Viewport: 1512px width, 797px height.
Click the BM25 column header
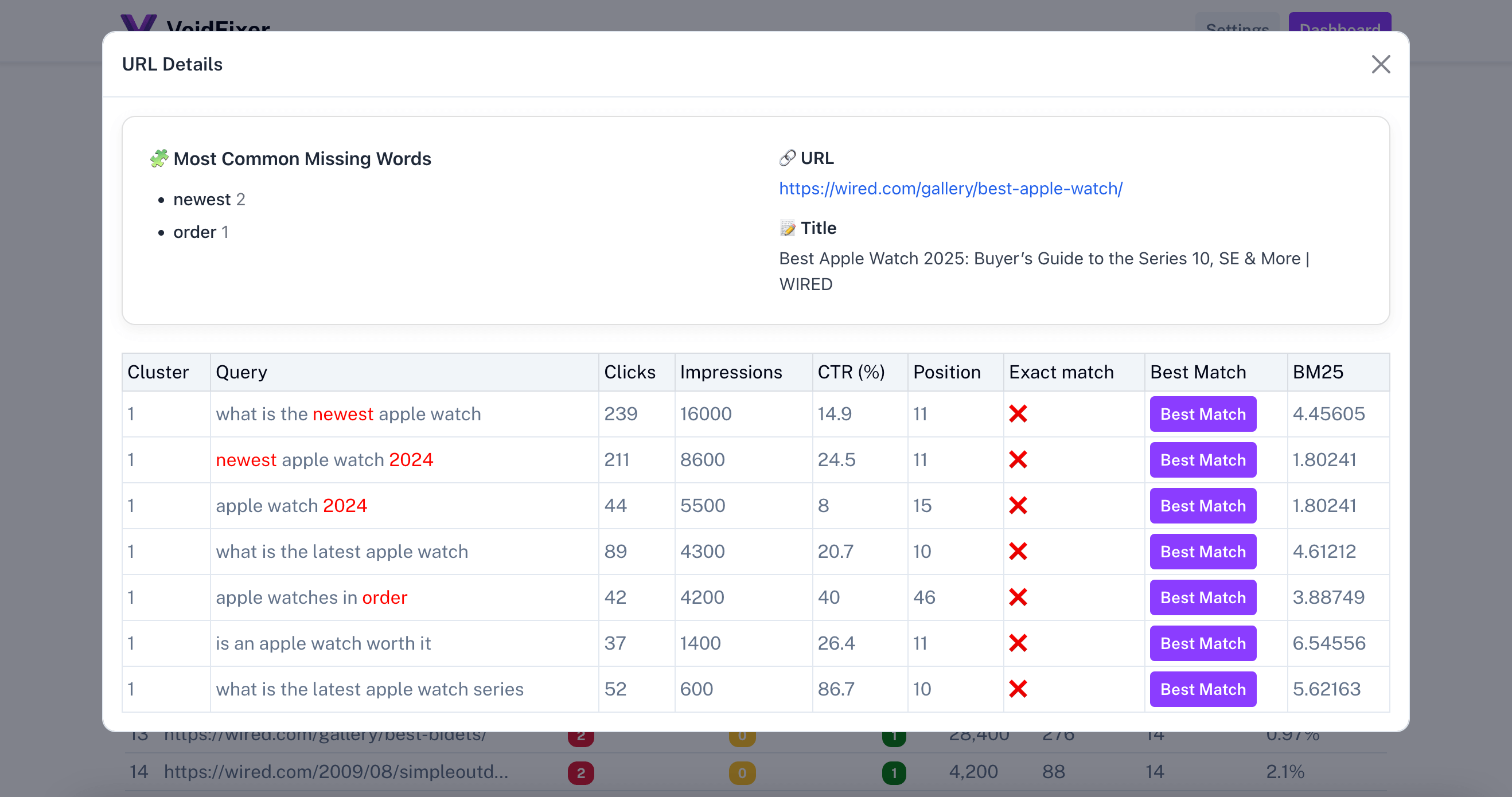click(1317, 372)
